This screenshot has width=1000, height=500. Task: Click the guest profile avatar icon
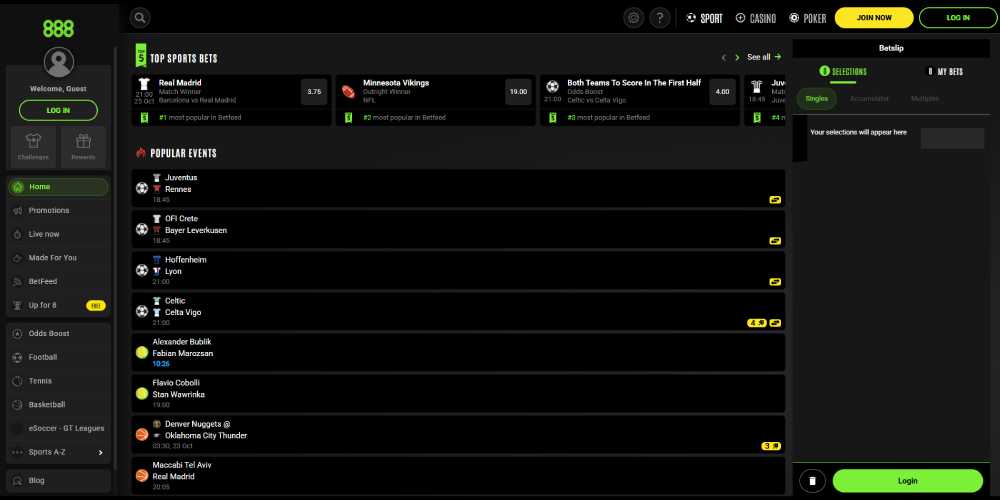pyautogui.click(x=59, y=62)
